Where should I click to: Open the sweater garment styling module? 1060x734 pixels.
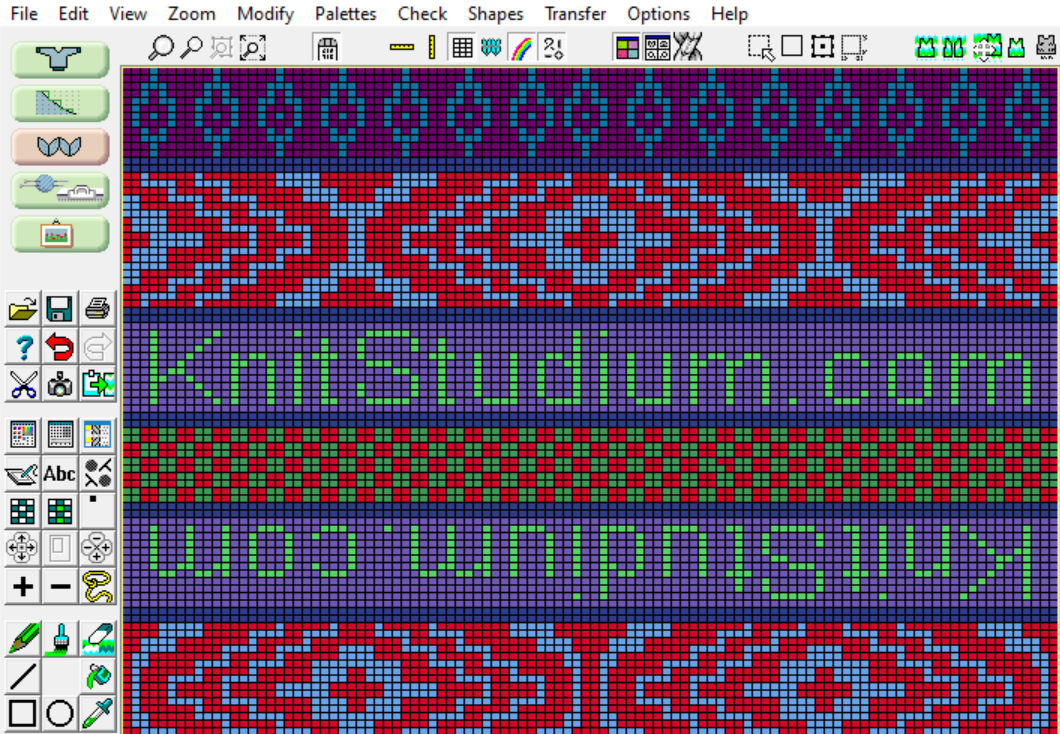[x=60, y=59]
